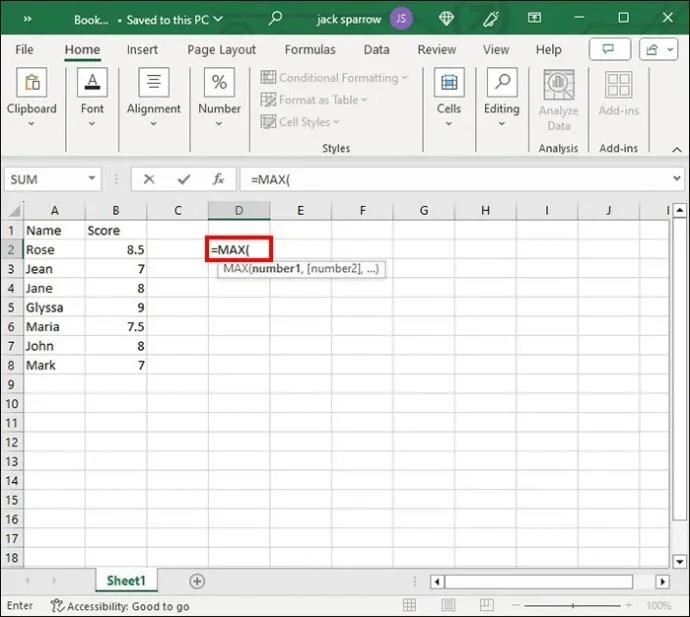Click the search magnifier in title bar
The width and height of the screenshot is (690, 617).
point(275,18)
